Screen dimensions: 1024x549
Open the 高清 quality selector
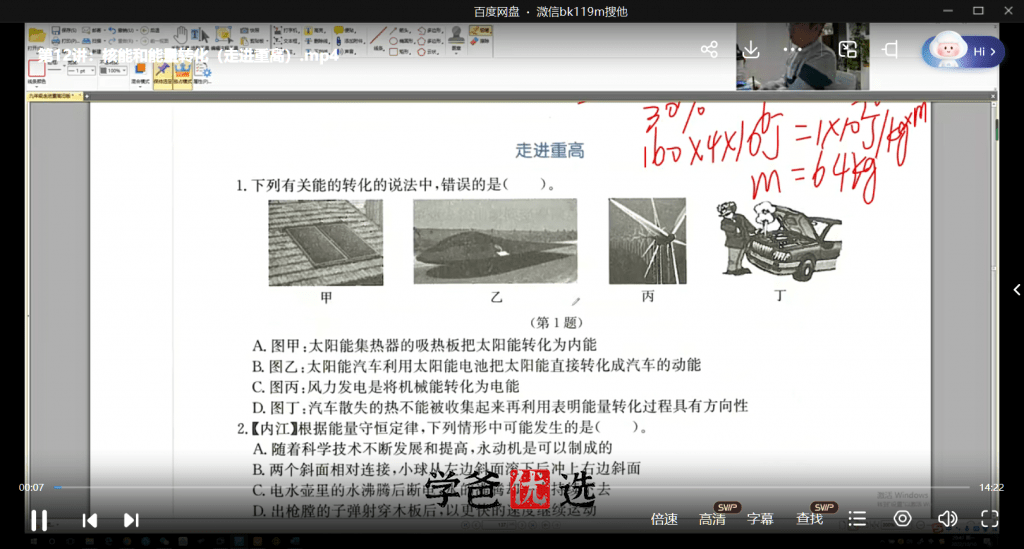click(x=712, y=519)
